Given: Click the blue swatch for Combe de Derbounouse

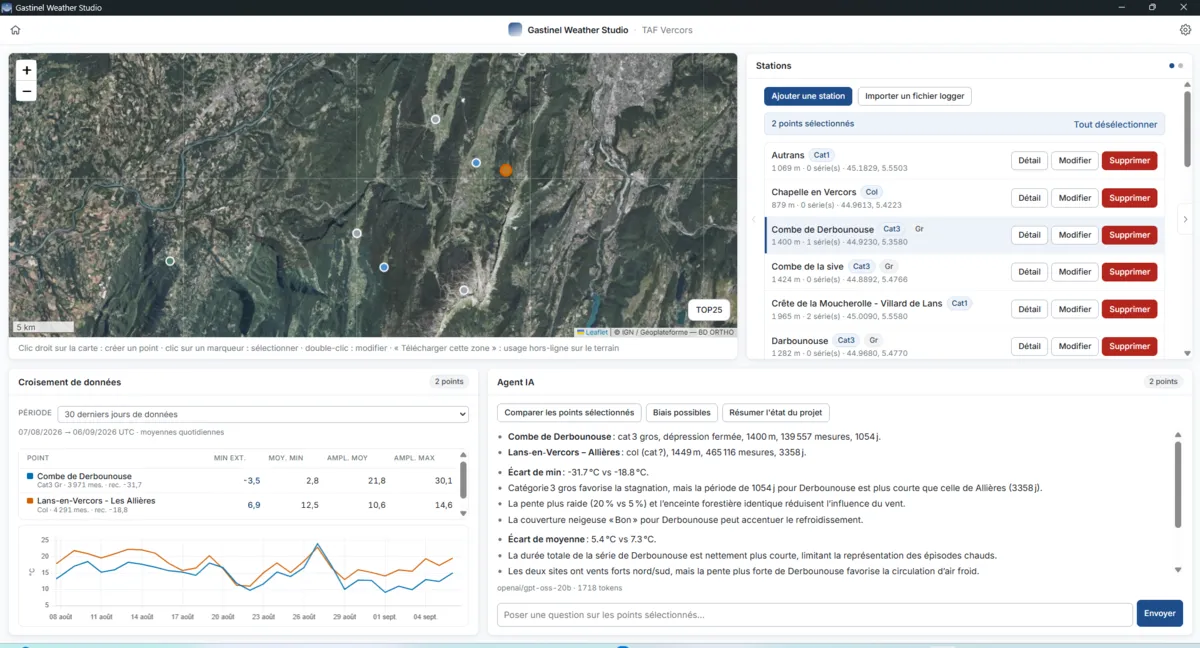Looking at the screenshot, I should (x=30, y=477).
